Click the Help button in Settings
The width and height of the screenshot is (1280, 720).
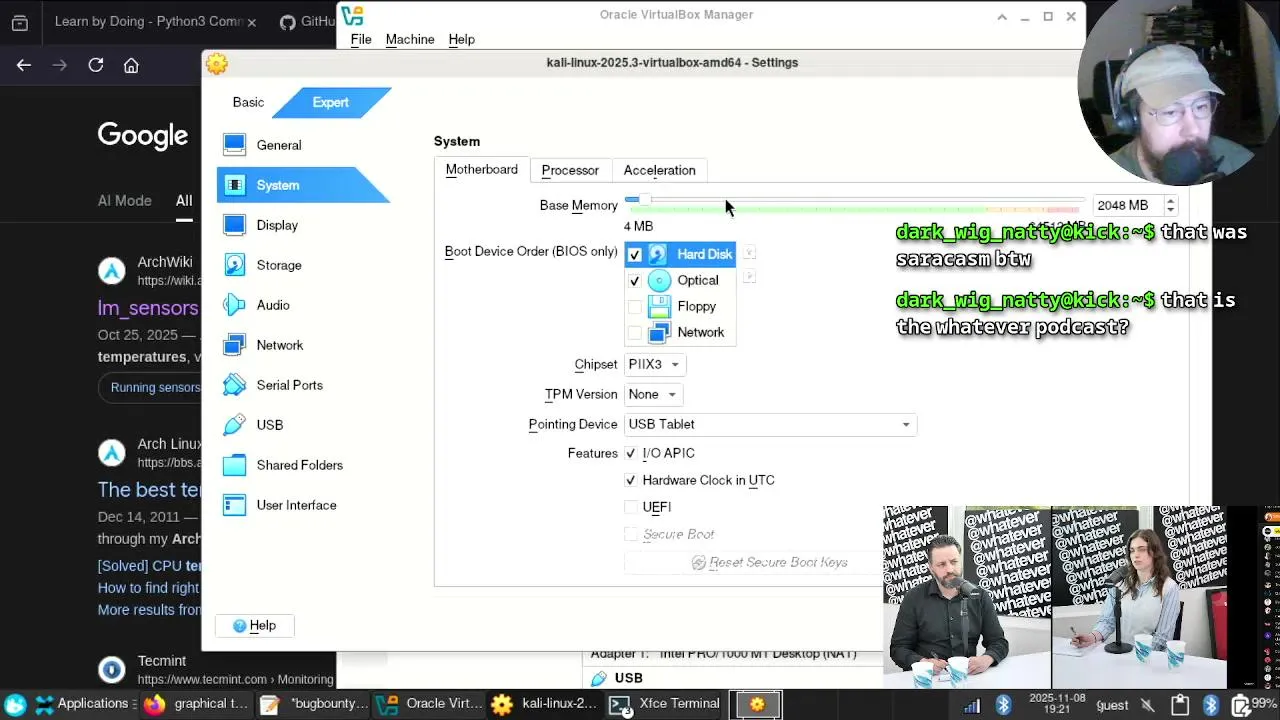pyautogui.click(x=255, y=626)
